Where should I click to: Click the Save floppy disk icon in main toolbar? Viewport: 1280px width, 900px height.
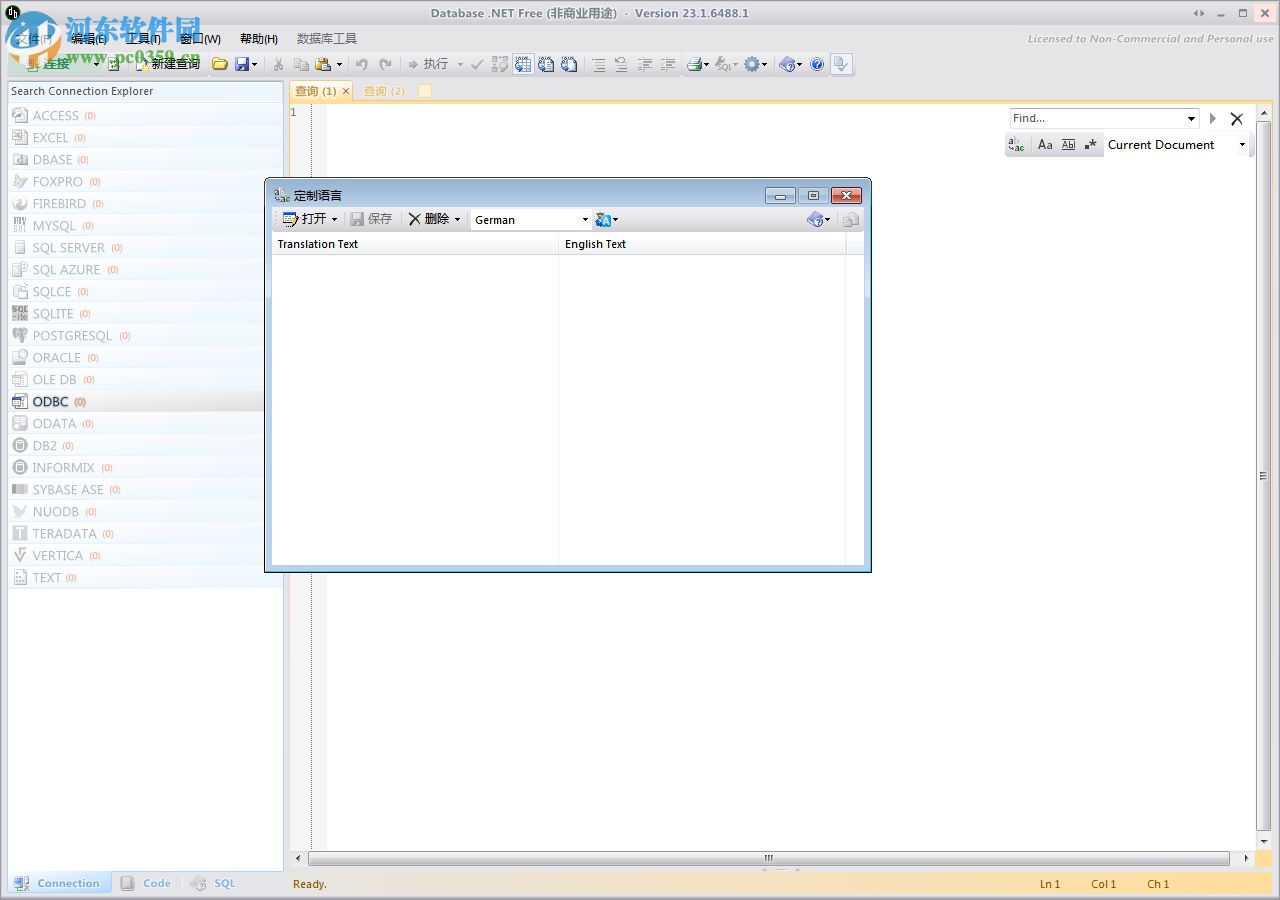point(241,64)
